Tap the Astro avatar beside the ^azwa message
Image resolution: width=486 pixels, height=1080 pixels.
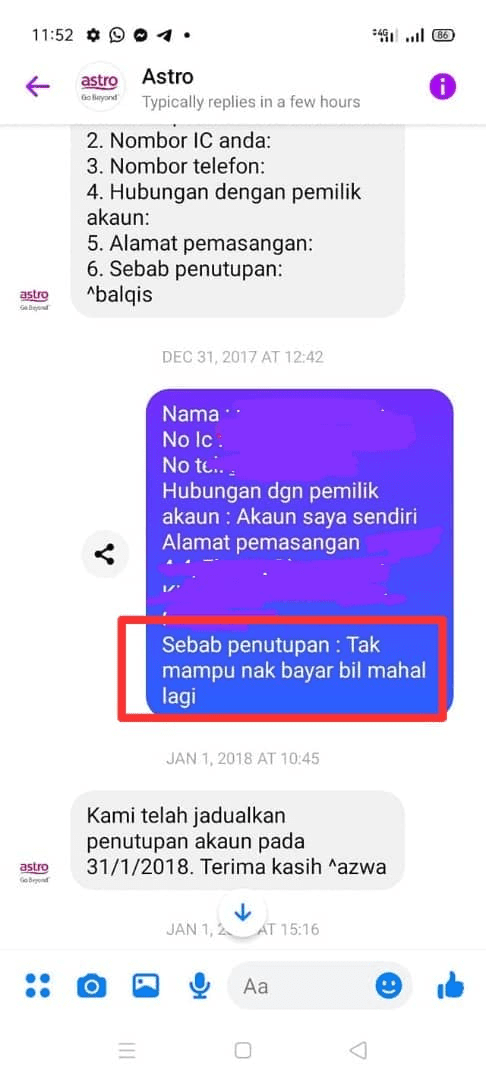coord(34,871)
